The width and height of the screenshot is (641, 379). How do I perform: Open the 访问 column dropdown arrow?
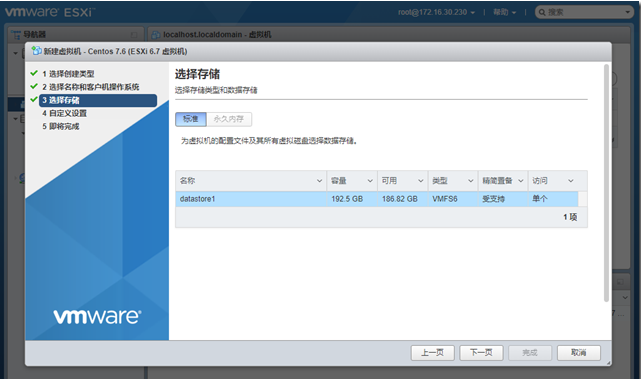(x=571, y=181)
